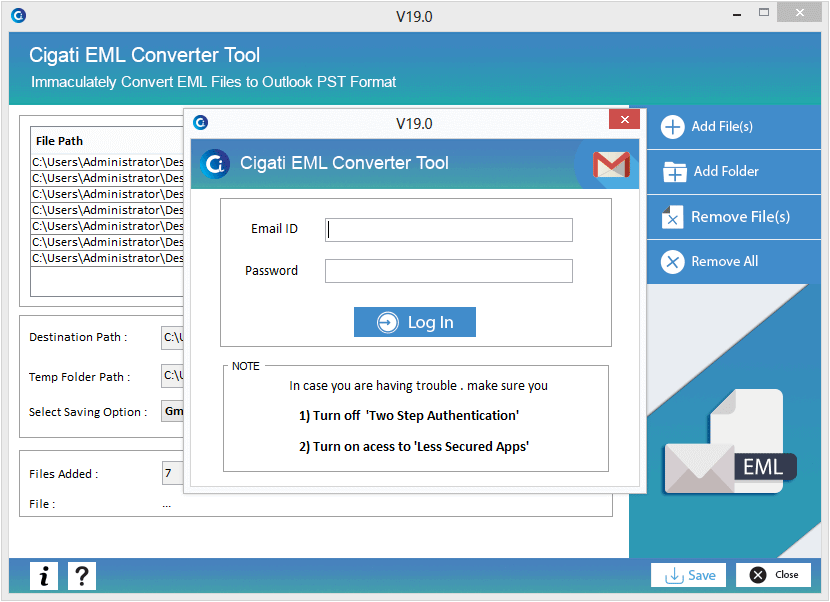Screen dimensions: 830x602
Task: Click the Add File(s) plus icon
Action: point(672,127)
